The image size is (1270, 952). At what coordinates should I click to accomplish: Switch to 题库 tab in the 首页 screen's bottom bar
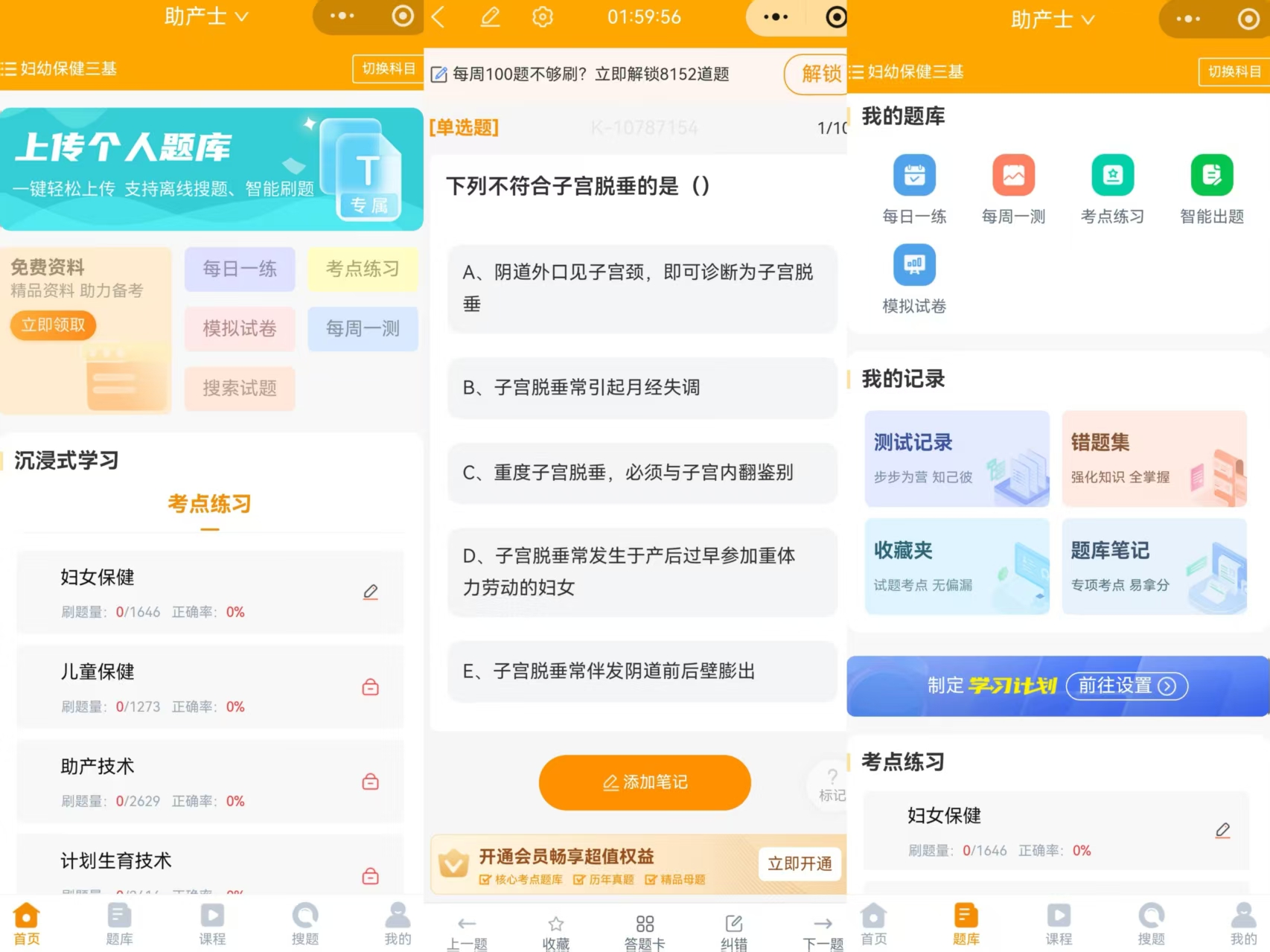click(x=119, y=924)
